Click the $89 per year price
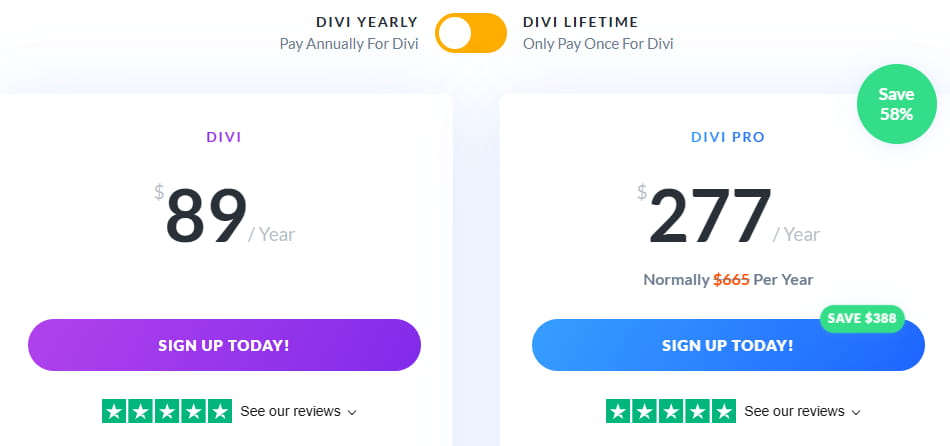The height and width of the screenshot is (446, 950). [x=207, y=216]
